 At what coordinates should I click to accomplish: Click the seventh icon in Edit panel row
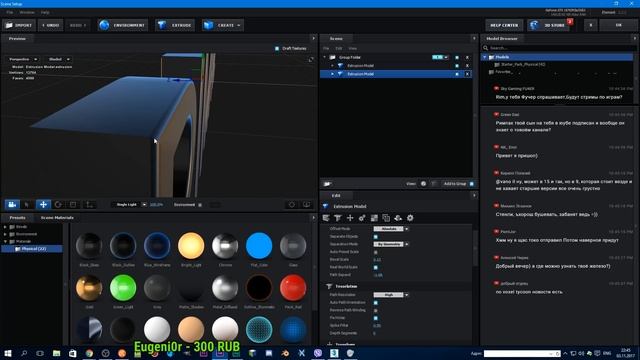[398, 218]
